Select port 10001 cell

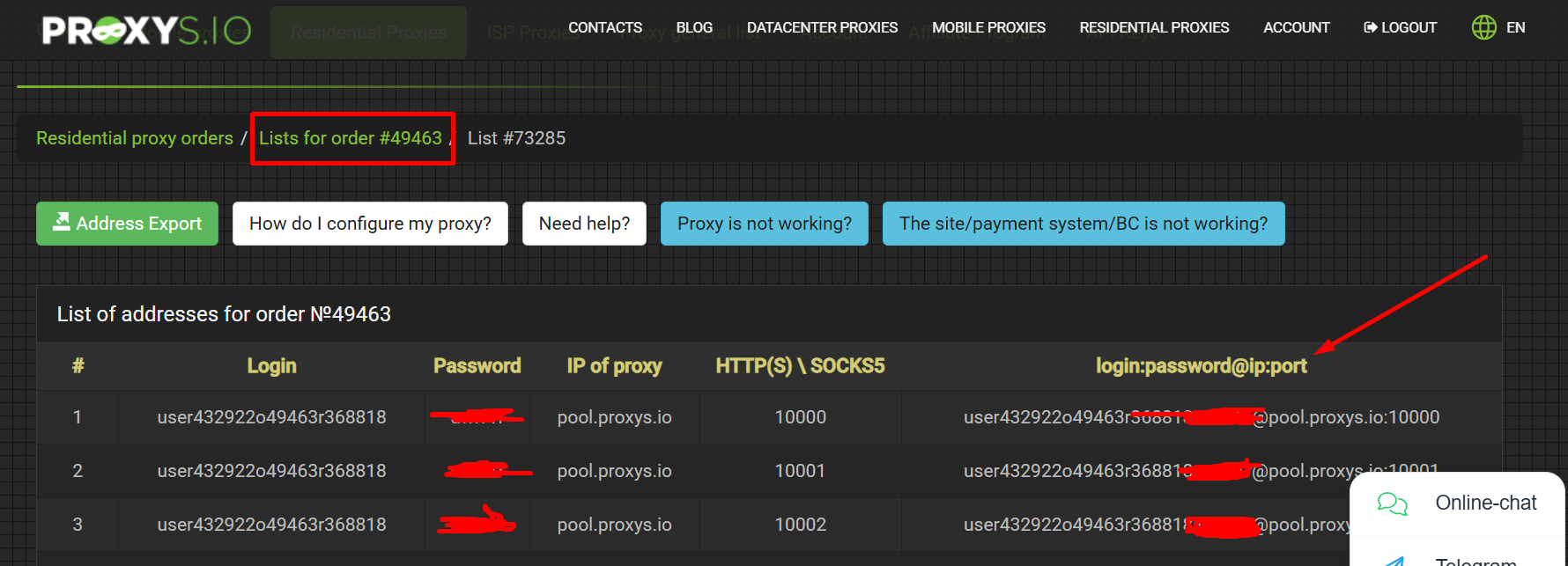pos(800,471)
